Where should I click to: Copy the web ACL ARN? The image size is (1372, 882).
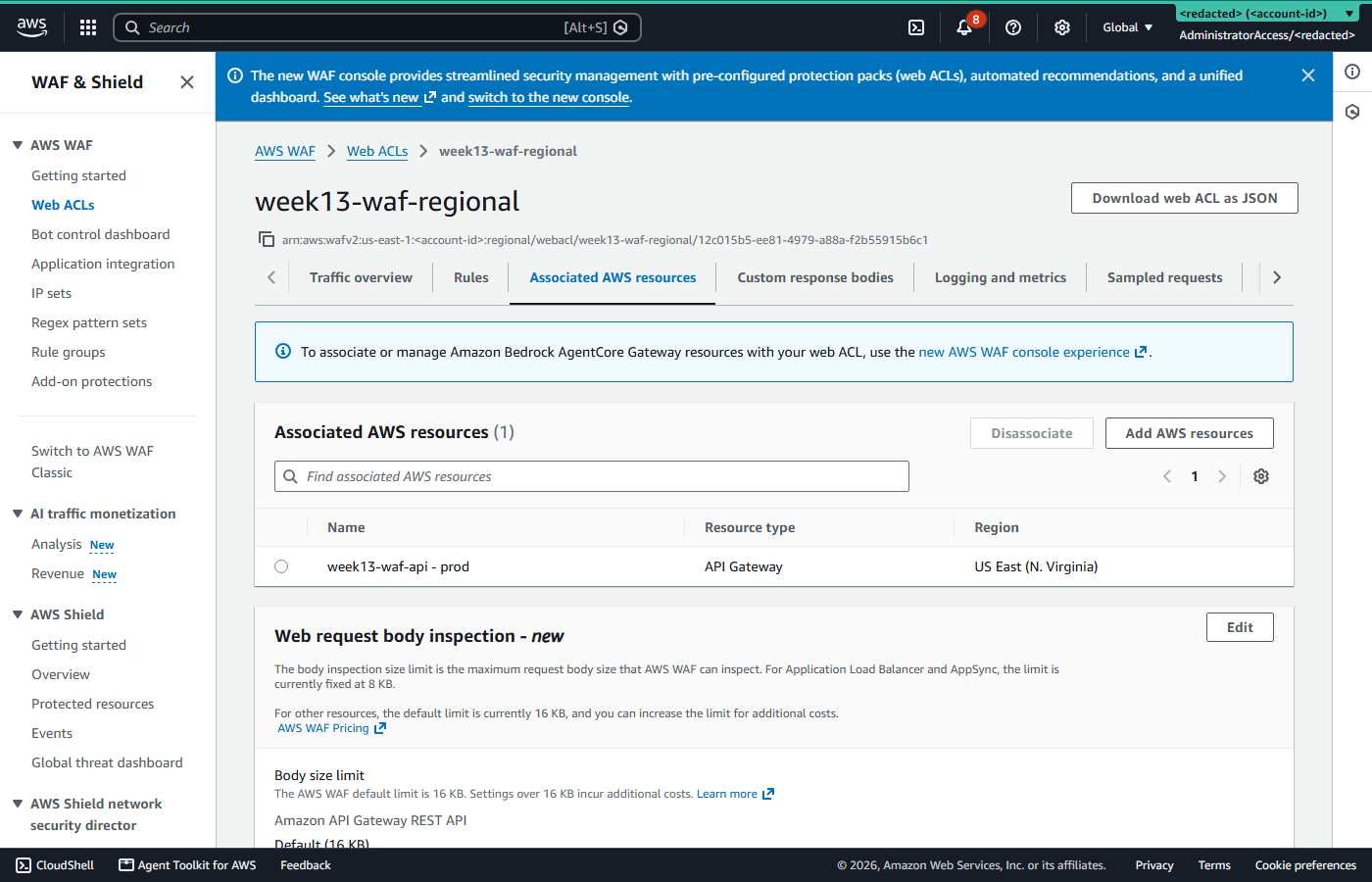point(266,239)
